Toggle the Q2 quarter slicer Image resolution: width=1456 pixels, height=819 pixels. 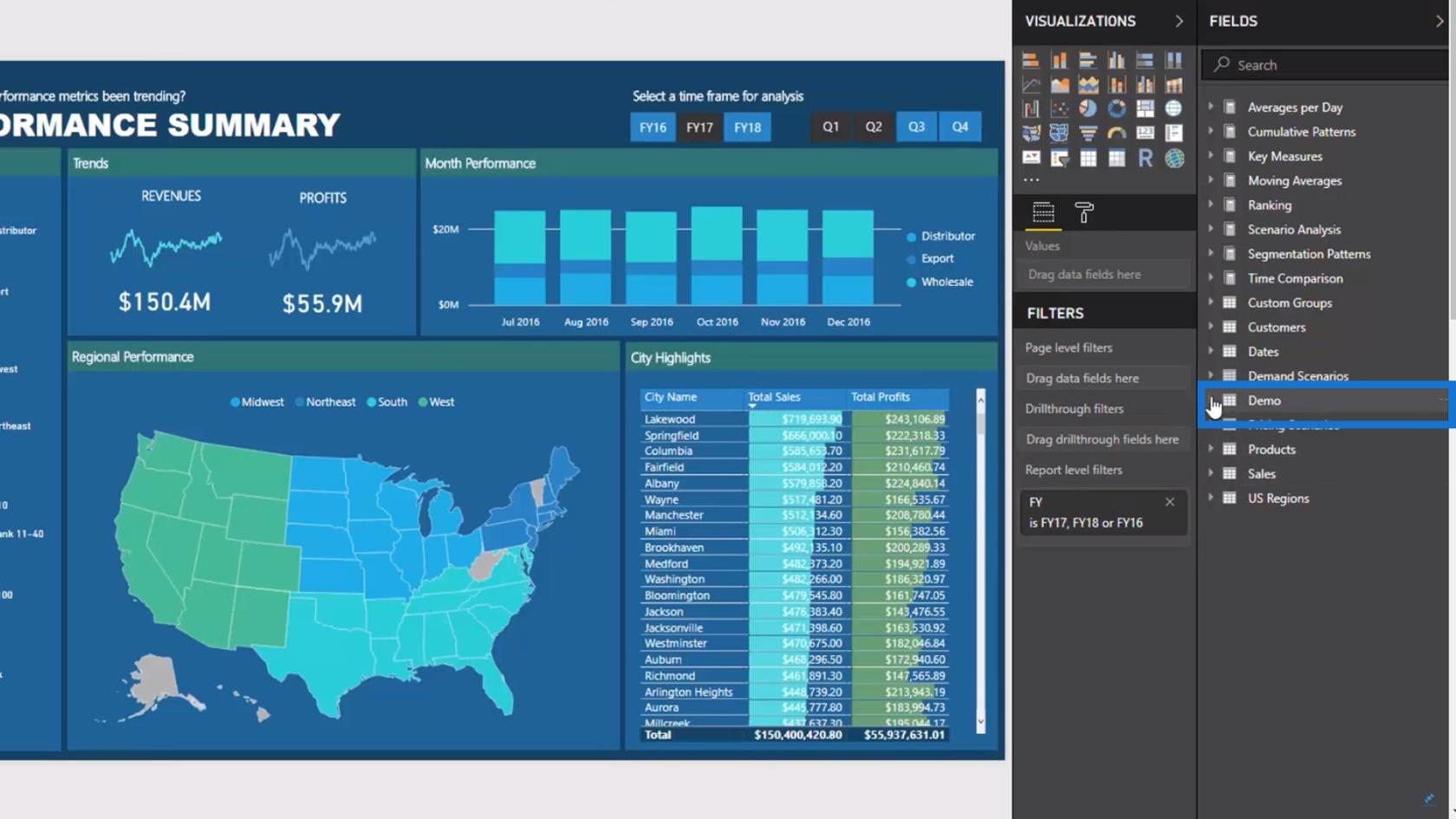874,127
